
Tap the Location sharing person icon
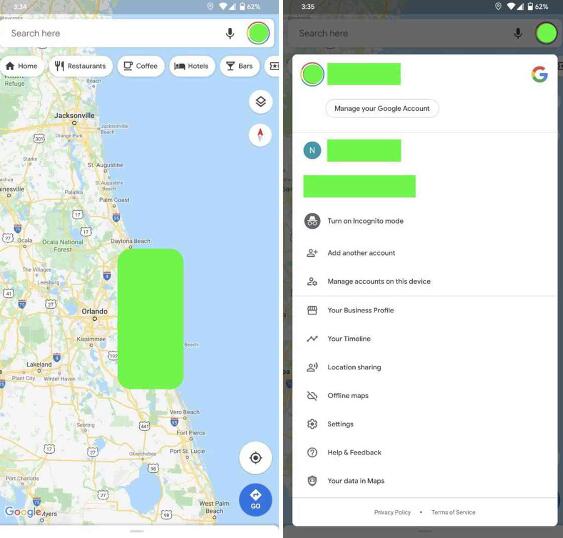(x=312, y=367)
